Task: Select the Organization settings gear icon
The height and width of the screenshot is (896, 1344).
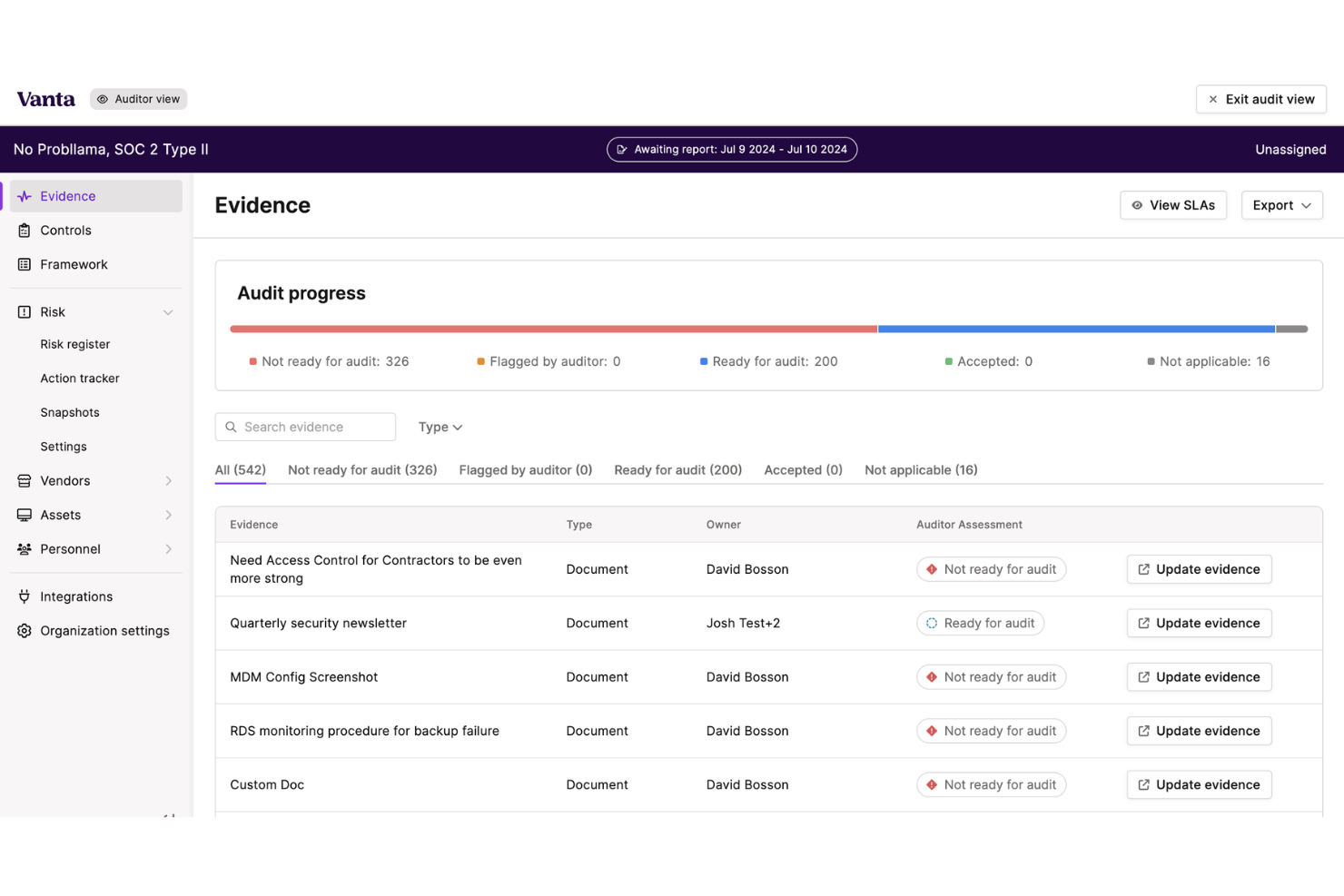Action: click(x=24, y=630)
